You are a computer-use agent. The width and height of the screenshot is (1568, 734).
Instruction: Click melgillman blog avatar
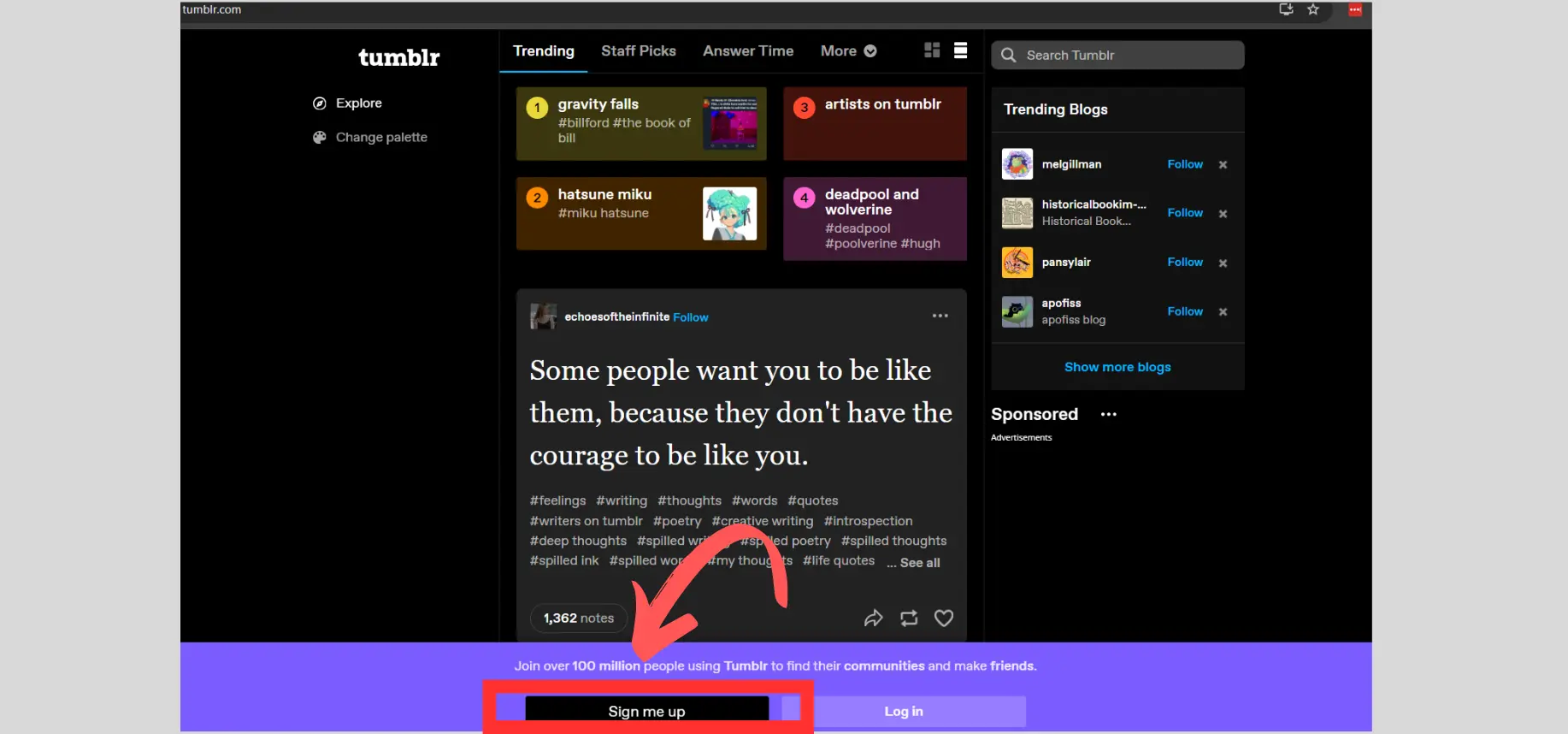pos(1017,164)
